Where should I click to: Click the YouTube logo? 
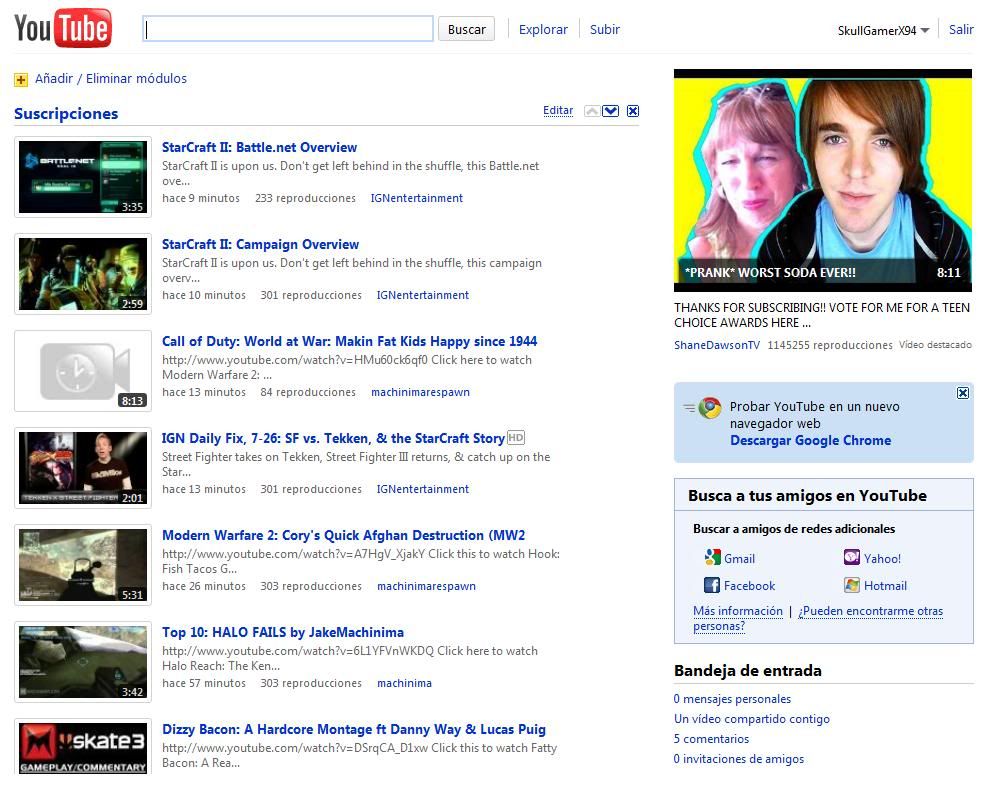pyautogui.click(x=63, y=28)
